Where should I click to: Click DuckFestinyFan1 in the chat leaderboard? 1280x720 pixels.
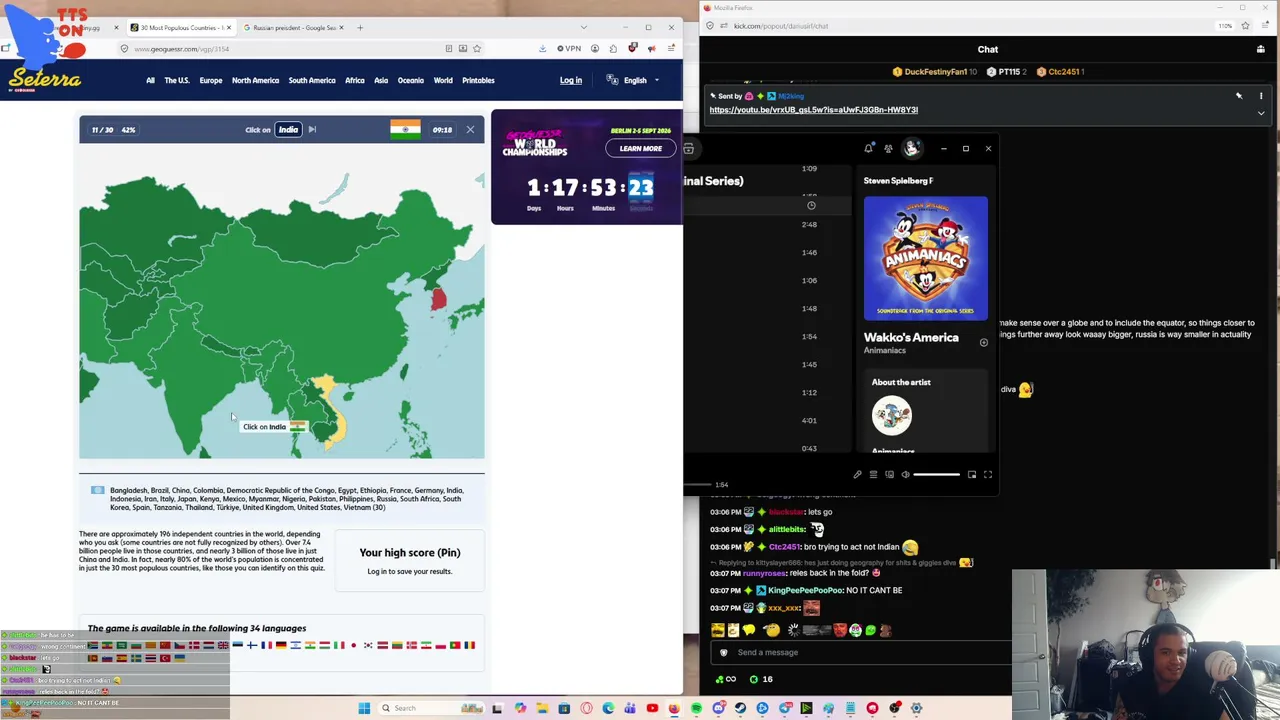(935, 72)
